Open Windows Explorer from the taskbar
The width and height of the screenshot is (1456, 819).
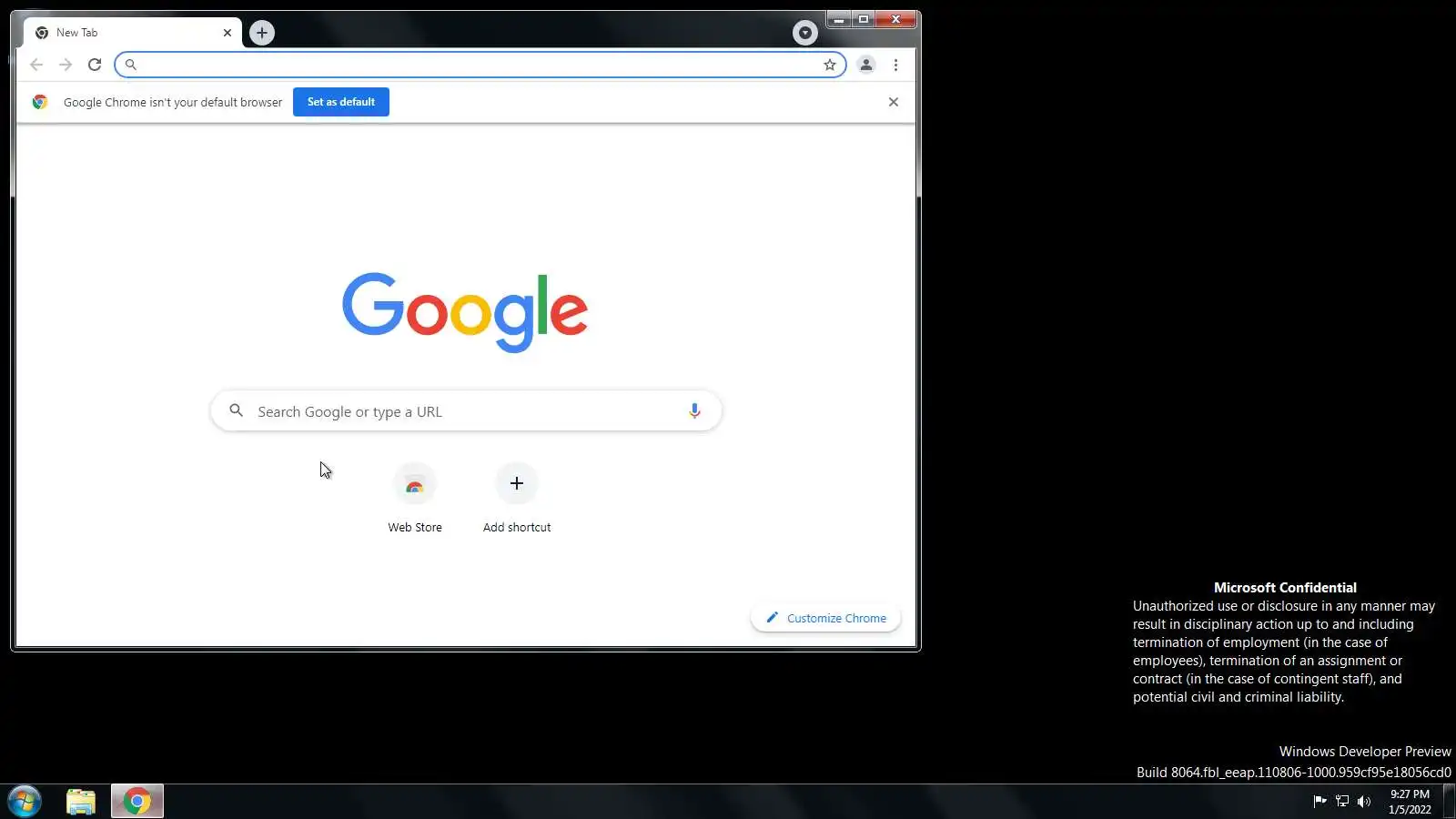tap(81, 802)
